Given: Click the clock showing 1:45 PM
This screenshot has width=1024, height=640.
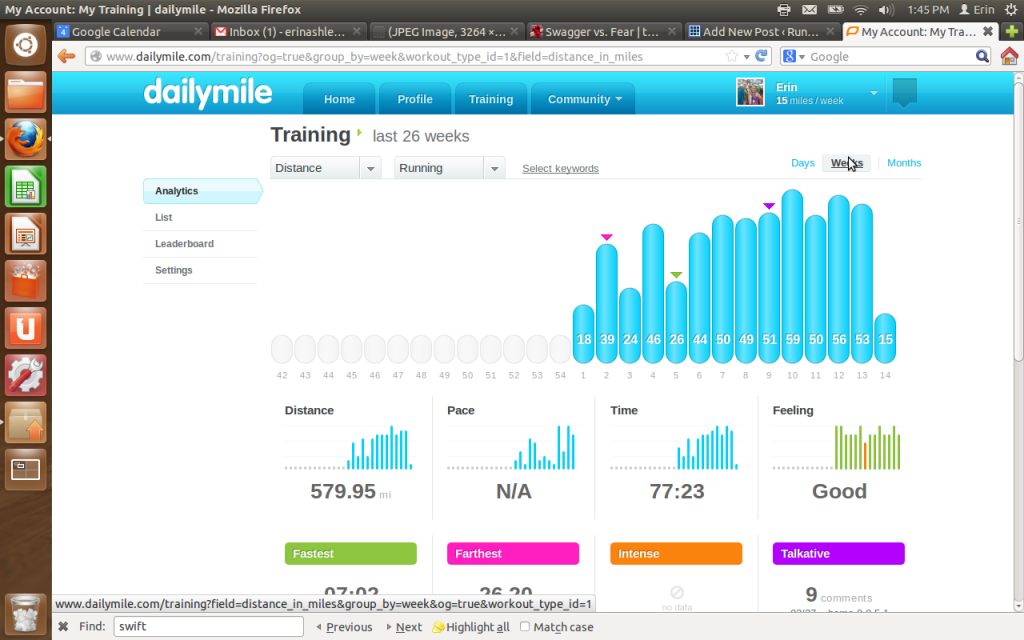Looking at the screenshot, I should tap(927, 9).
